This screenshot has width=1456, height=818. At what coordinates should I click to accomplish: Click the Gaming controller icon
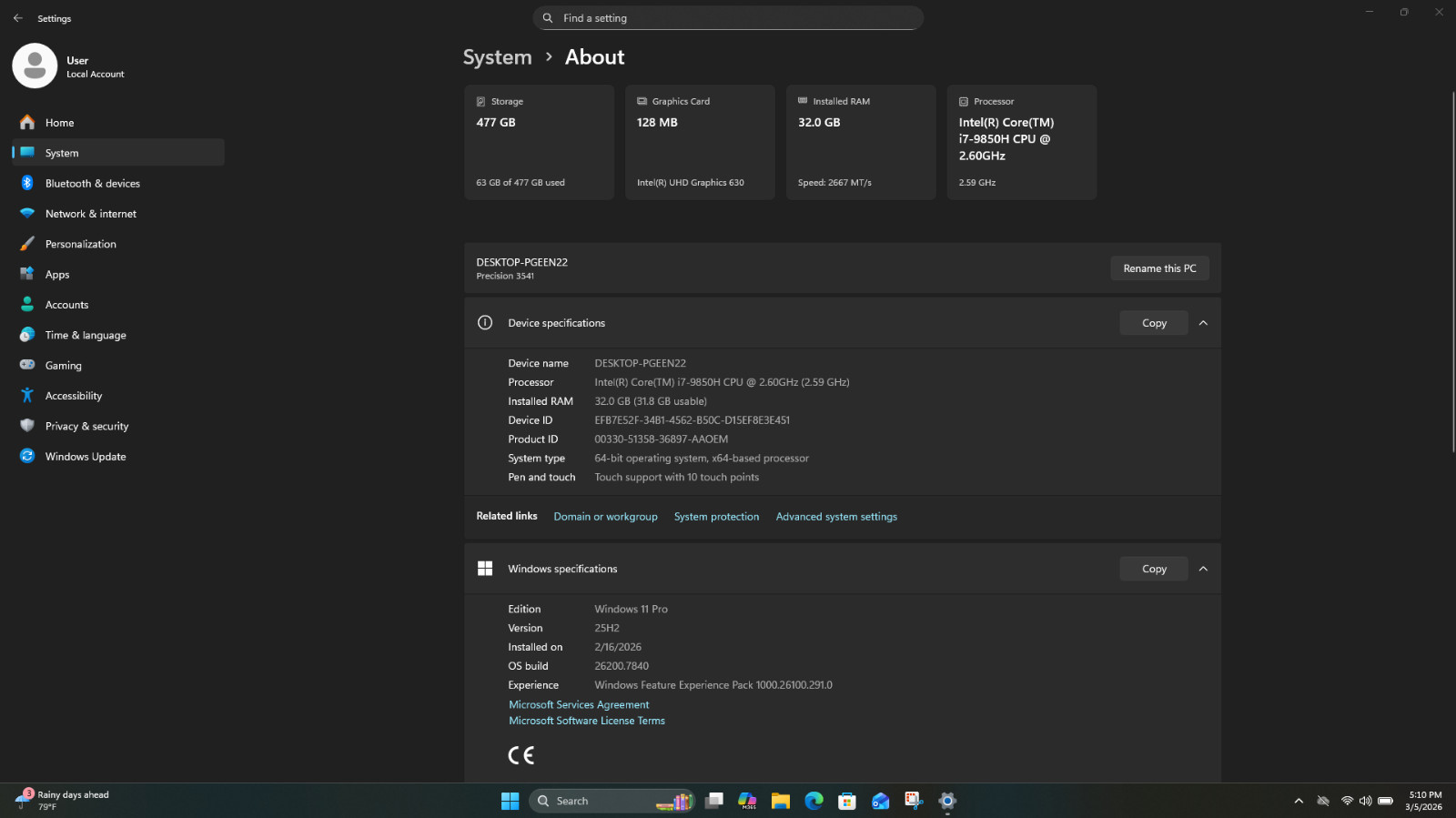(x=27, y=365)
